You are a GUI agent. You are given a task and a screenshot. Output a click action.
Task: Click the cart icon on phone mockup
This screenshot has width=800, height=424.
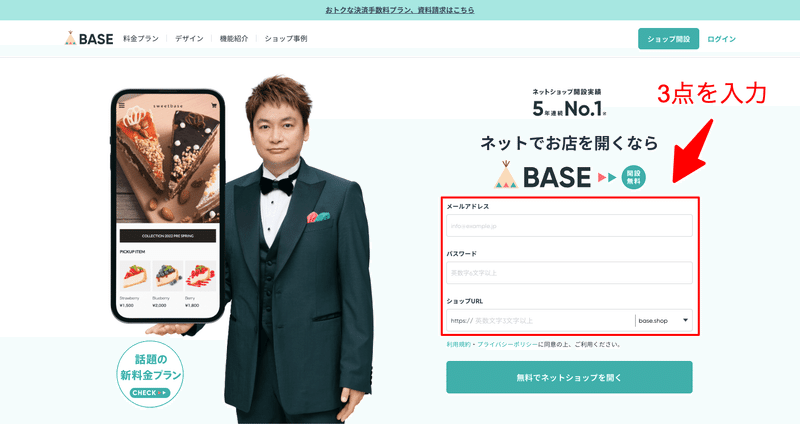(x=214, y=106)
